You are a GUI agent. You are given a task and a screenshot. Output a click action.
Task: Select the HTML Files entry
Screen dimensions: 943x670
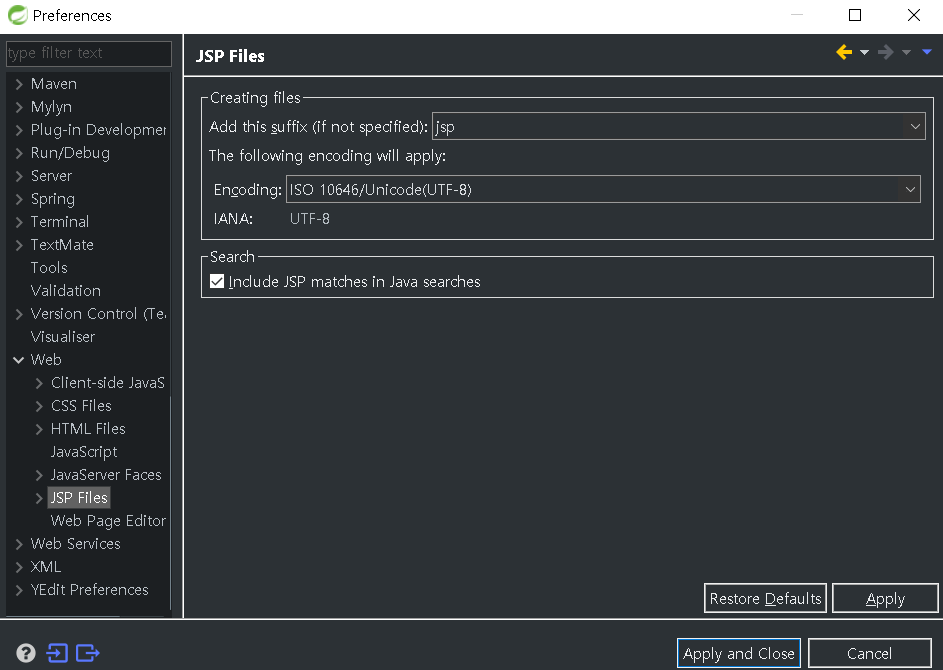[x=88, y=429]
